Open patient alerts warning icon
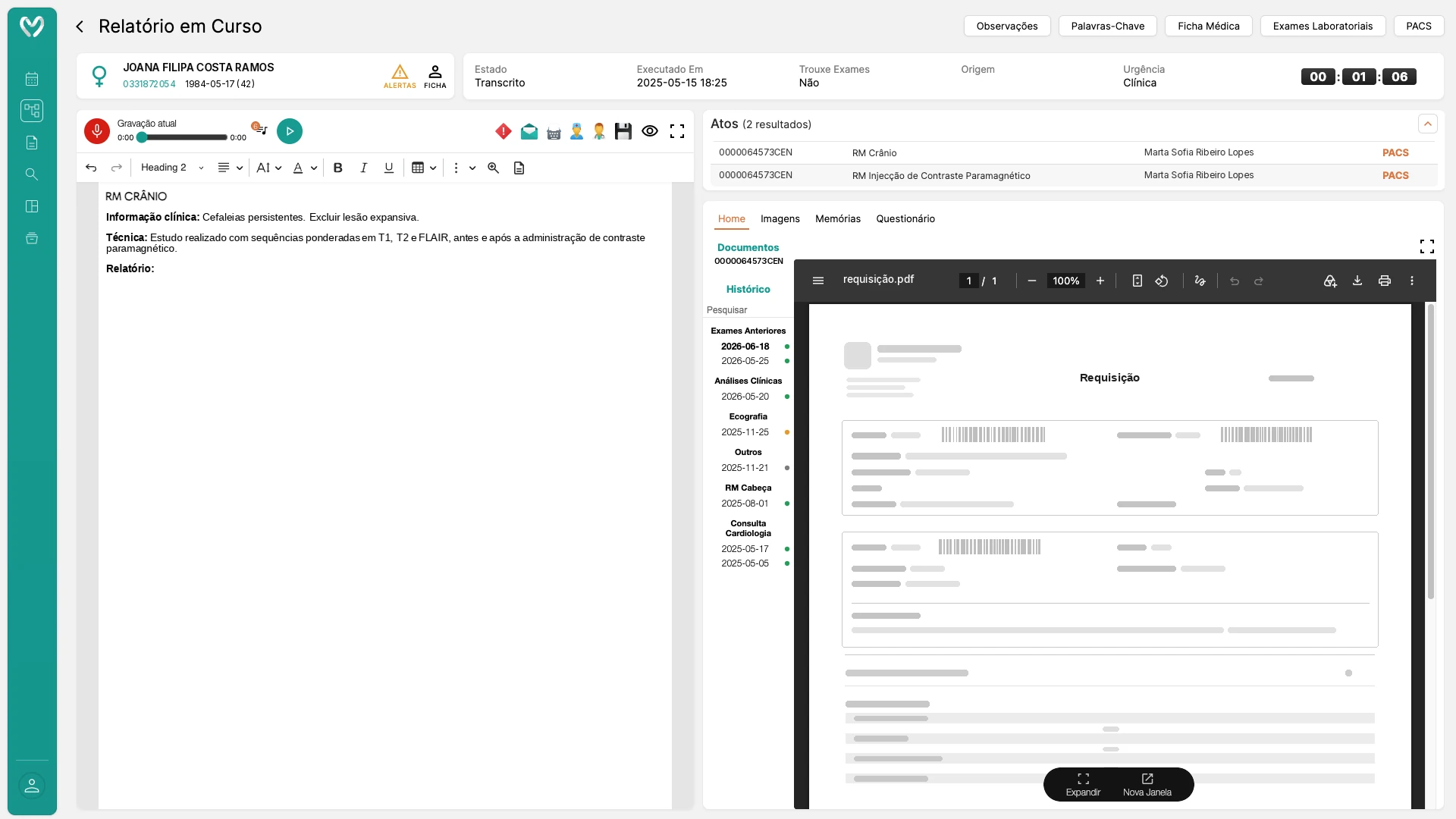 pos(400,76)
